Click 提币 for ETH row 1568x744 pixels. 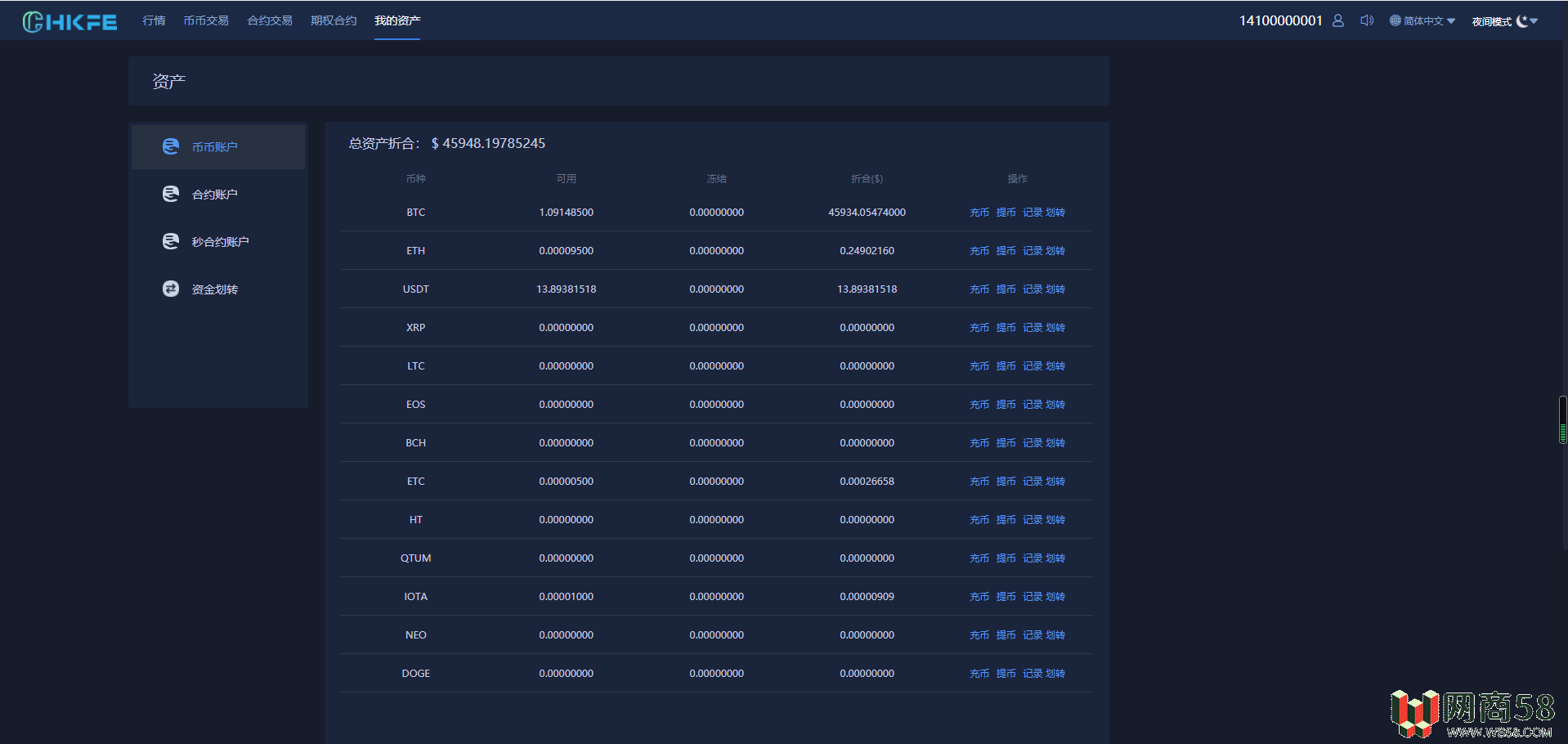tap(1006, 251)
